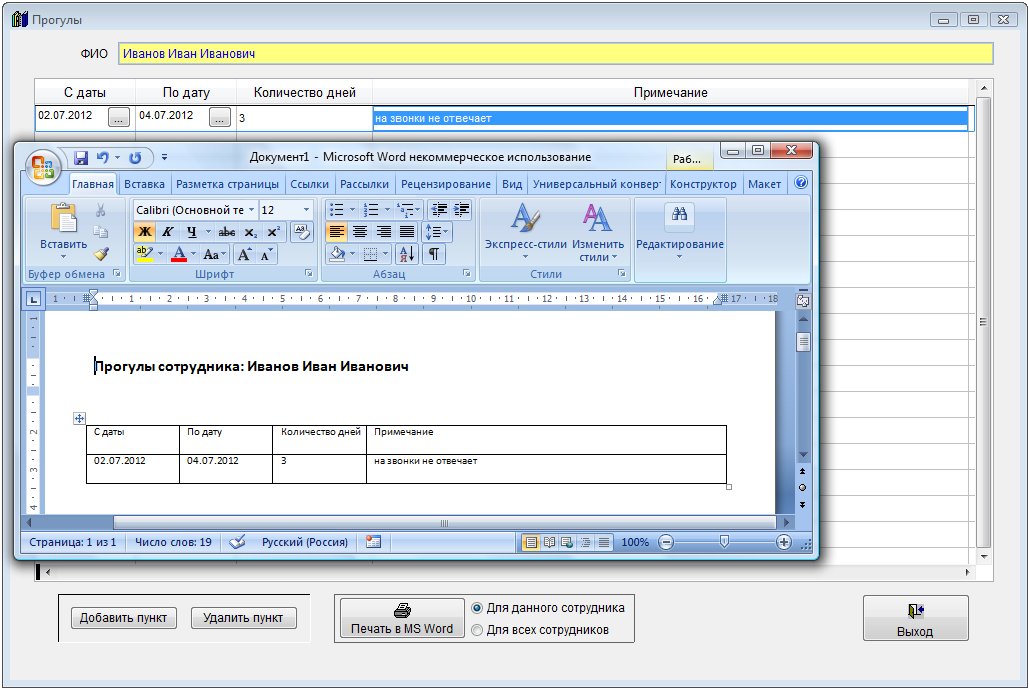
Task: Increase paragraph indent
Action: point(462,210)
